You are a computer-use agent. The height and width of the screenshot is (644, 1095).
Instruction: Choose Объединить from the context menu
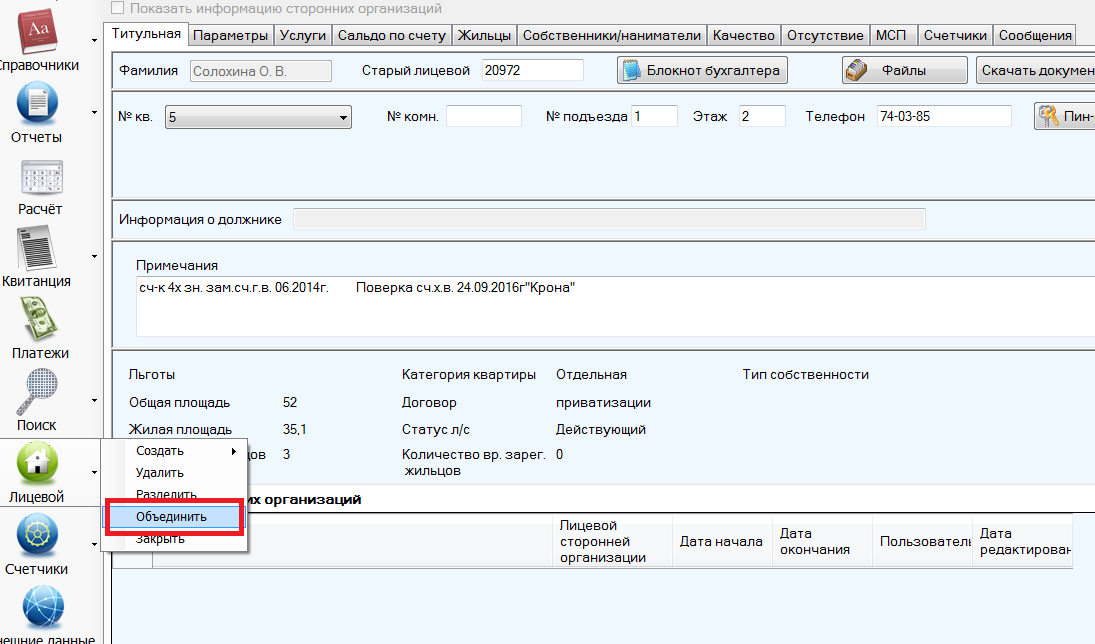pos(172,517)
